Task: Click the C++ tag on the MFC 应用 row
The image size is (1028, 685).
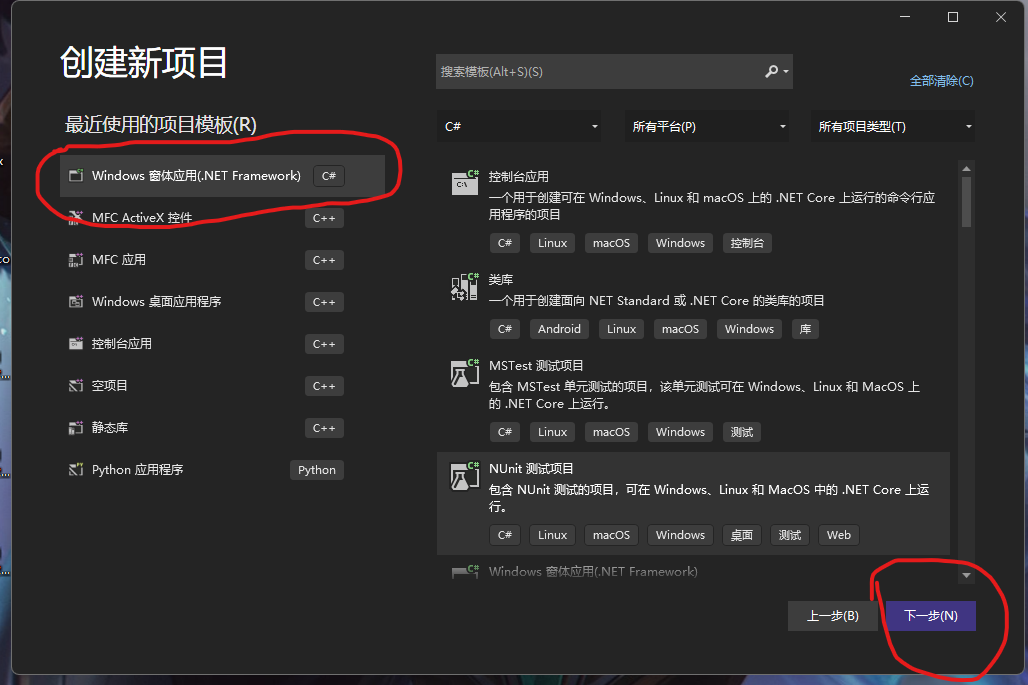Action: point(324,260)
